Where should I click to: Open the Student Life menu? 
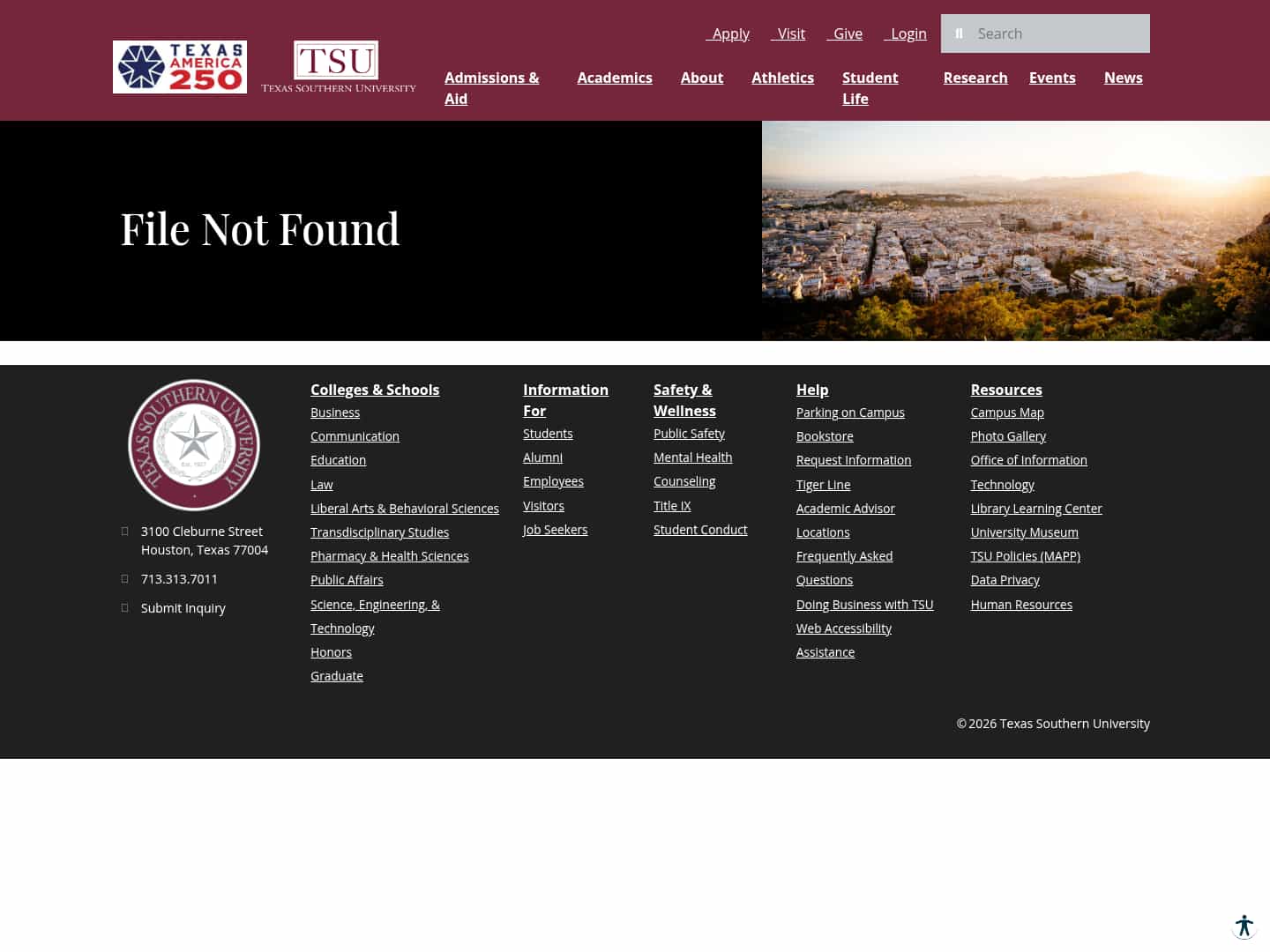[870, 88]
